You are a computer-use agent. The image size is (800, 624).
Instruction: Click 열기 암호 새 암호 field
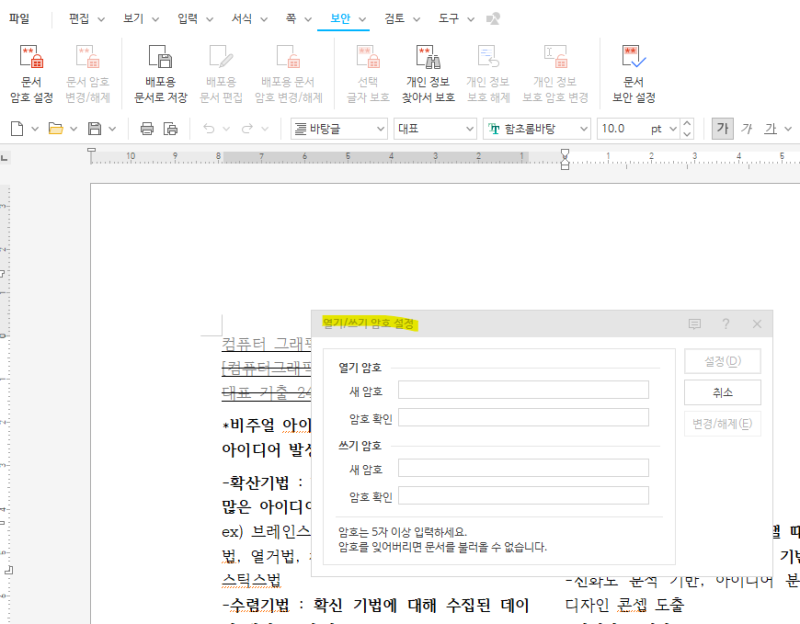pyautogui.click(x=523, y=390)
